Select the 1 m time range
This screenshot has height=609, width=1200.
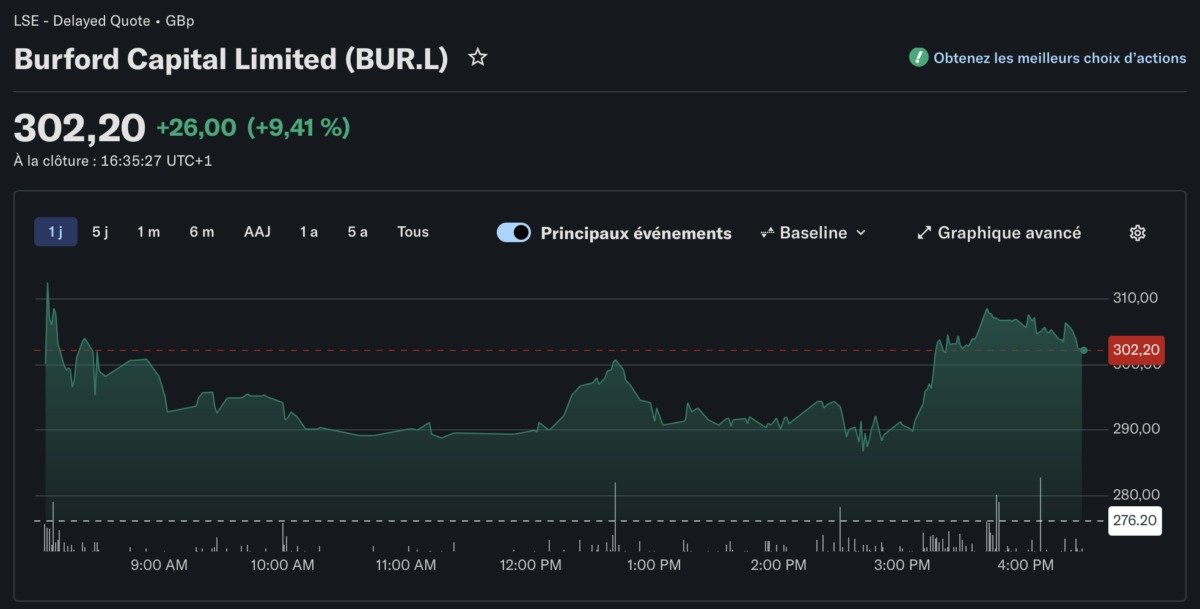click(x=148, y=232)
